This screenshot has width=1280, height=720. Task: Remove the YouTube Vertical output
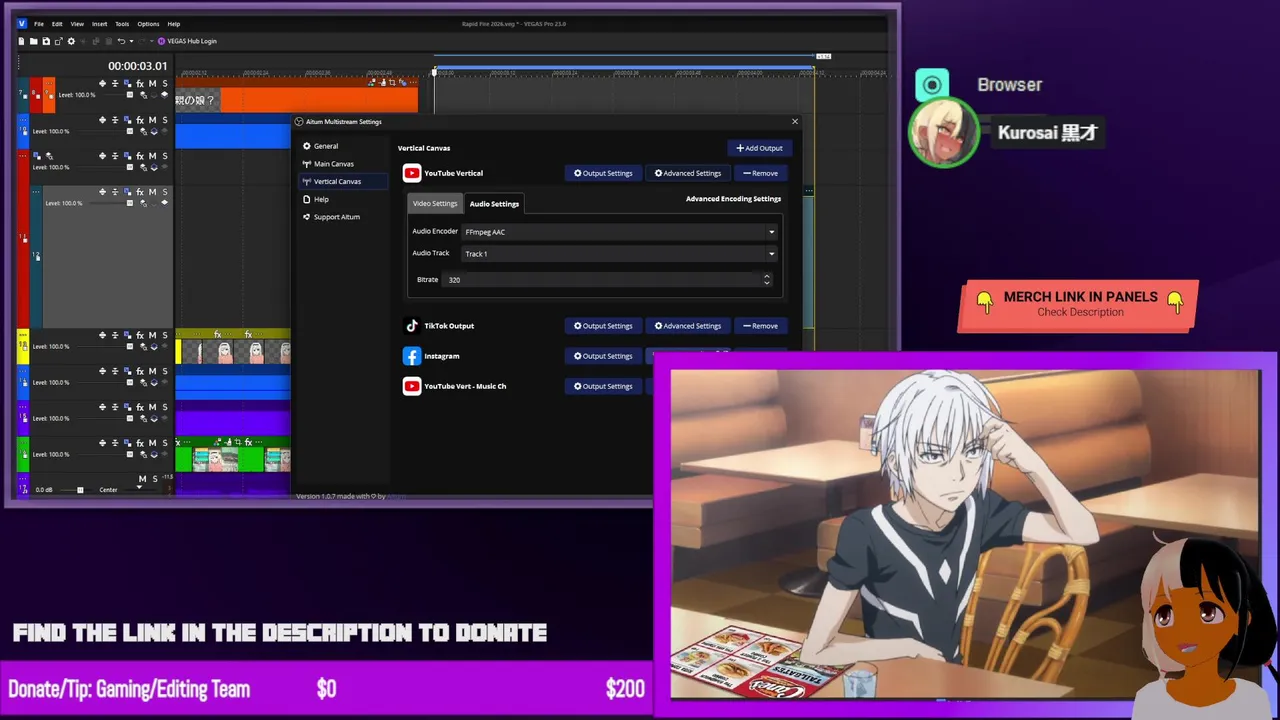click(760, 173)
